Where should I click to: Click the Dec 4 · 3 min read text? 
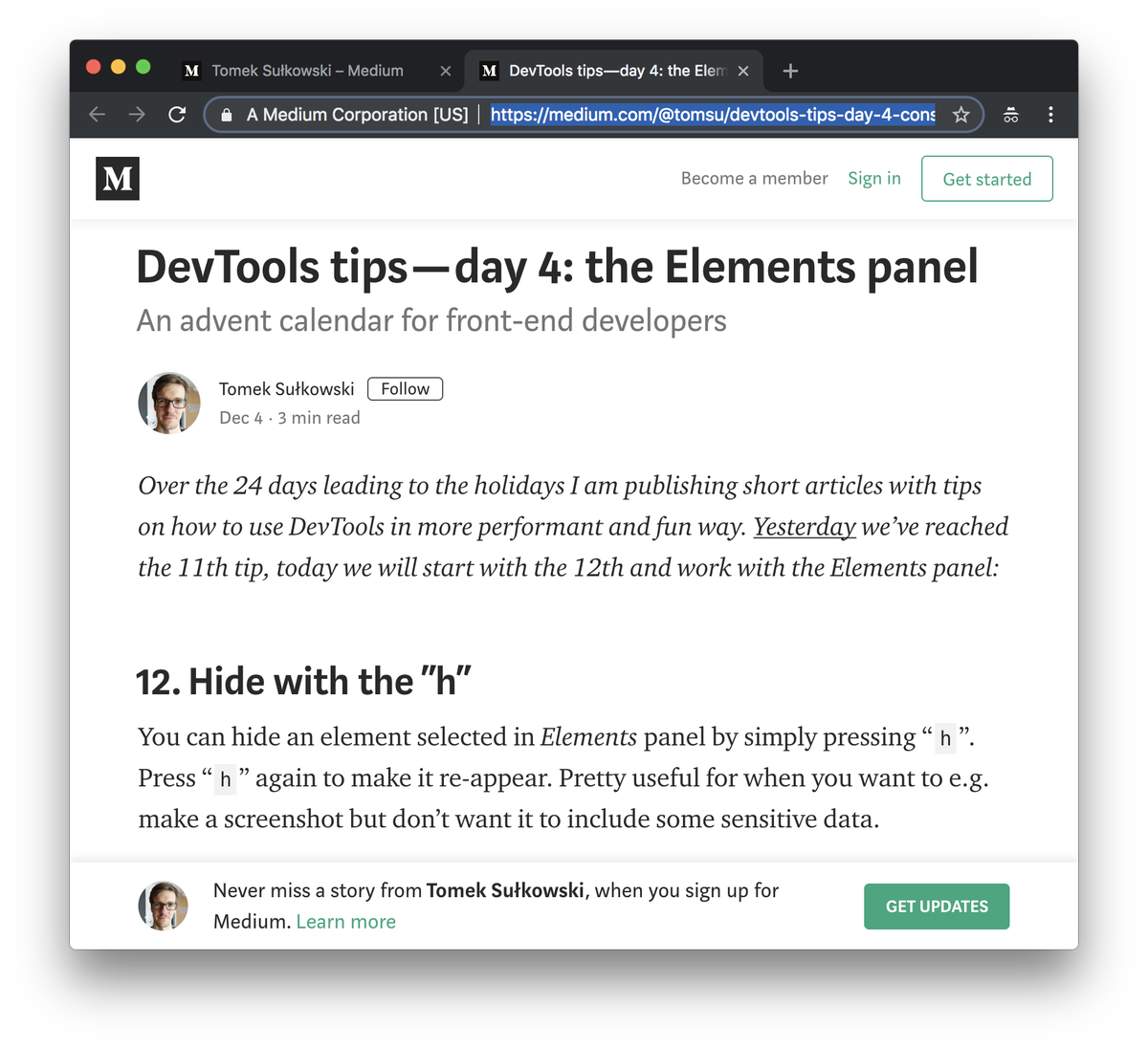pos(290,418)
